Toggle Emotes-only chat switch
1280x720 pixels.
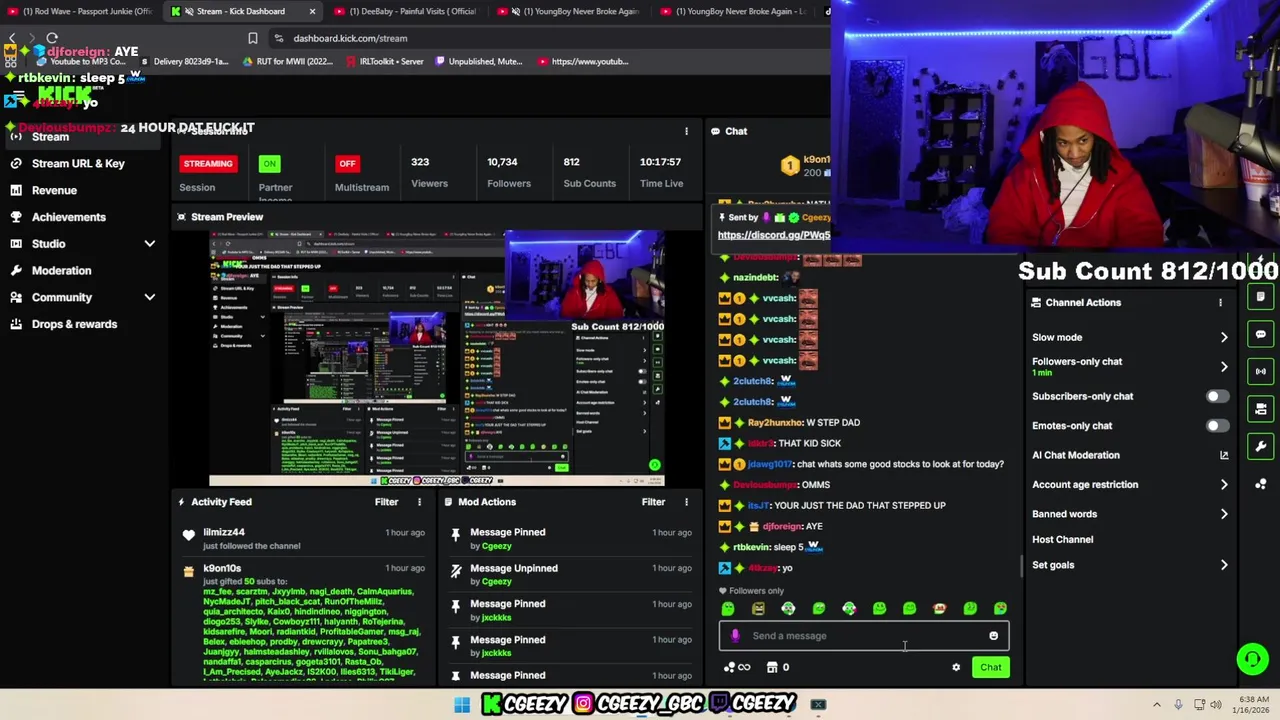click(1217, 426)
